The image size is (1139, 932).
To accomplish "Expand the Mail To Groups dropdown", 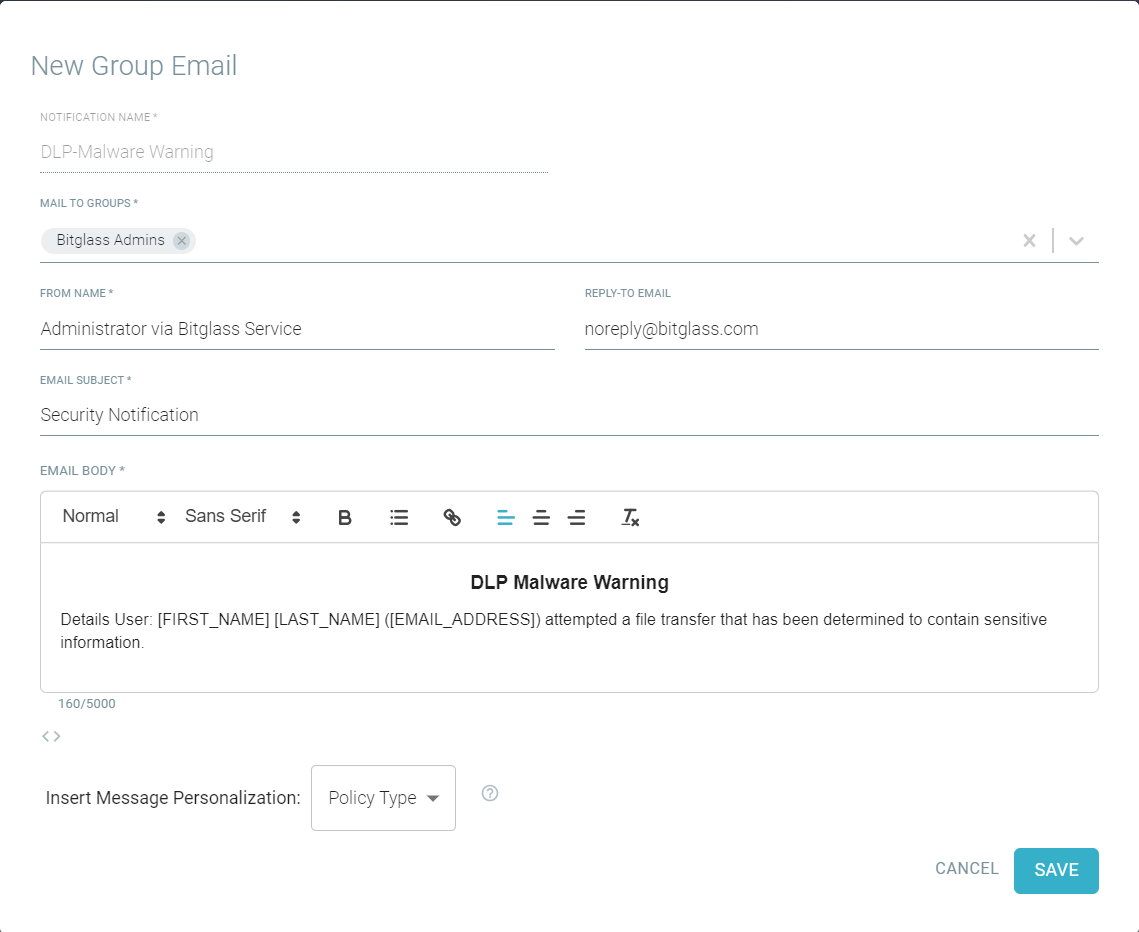I will click(x=1077, y=240).
